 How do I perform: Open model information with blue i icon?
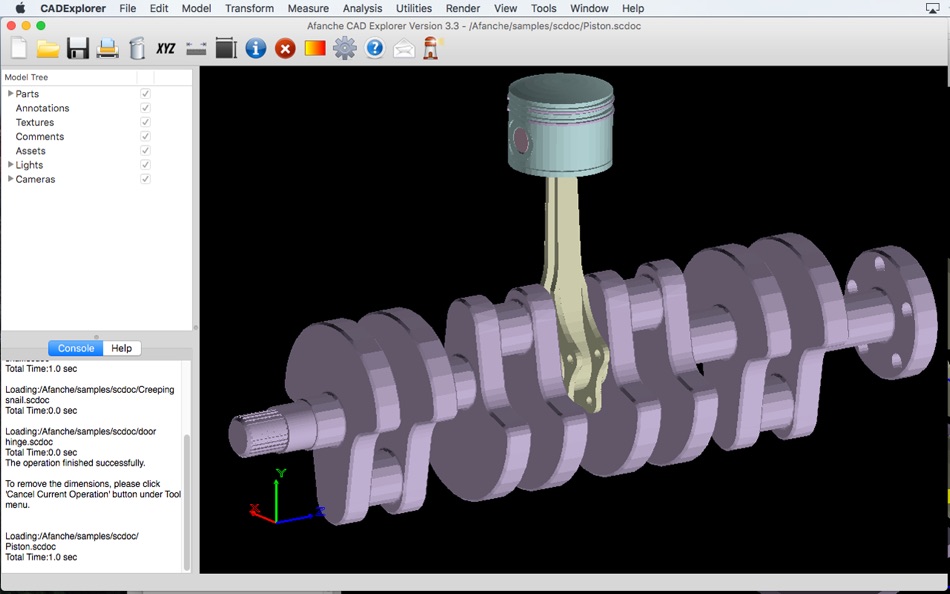click(x=256, y=48)
